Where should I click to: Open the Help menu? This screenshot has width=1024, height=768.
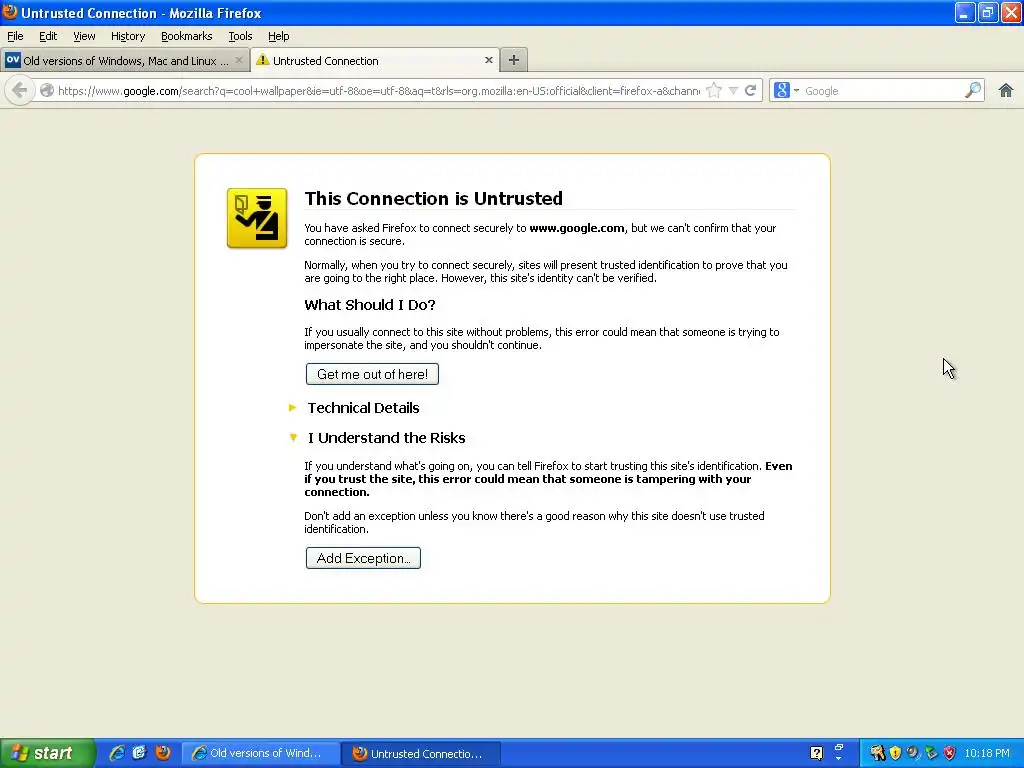coord(278,36)
